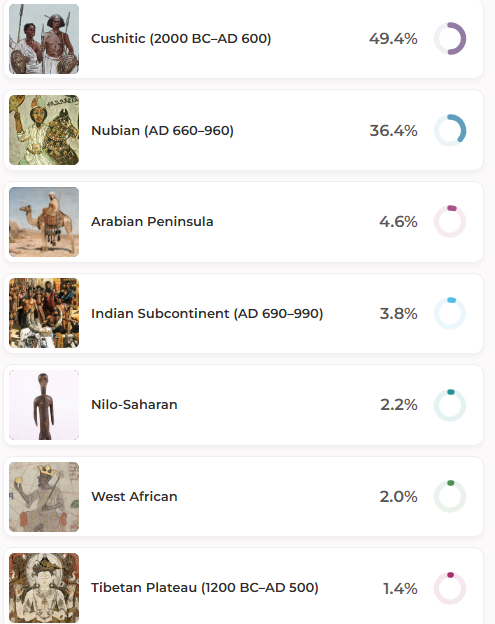Click the Nilo-Saharan wooden statue image
This screenshot has height=624, width=495.
tap(44, 405)
